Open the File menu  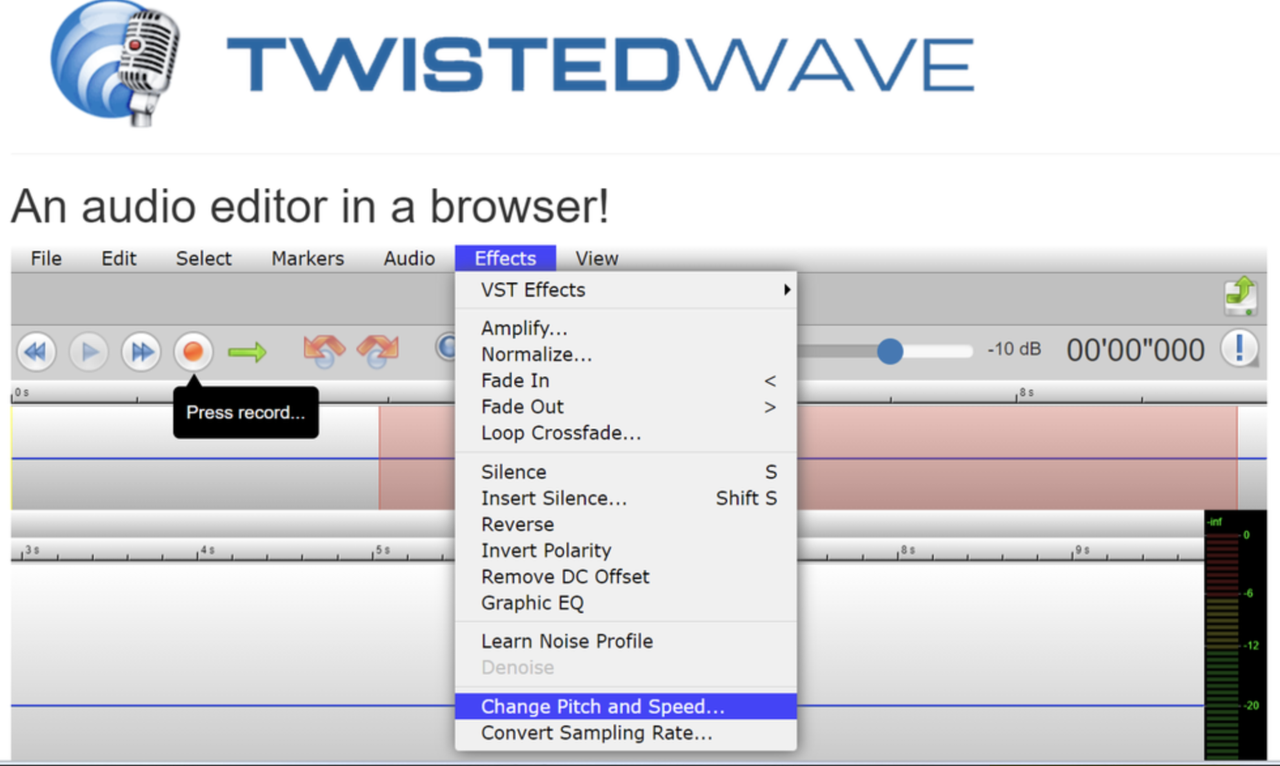pos(45,258)
